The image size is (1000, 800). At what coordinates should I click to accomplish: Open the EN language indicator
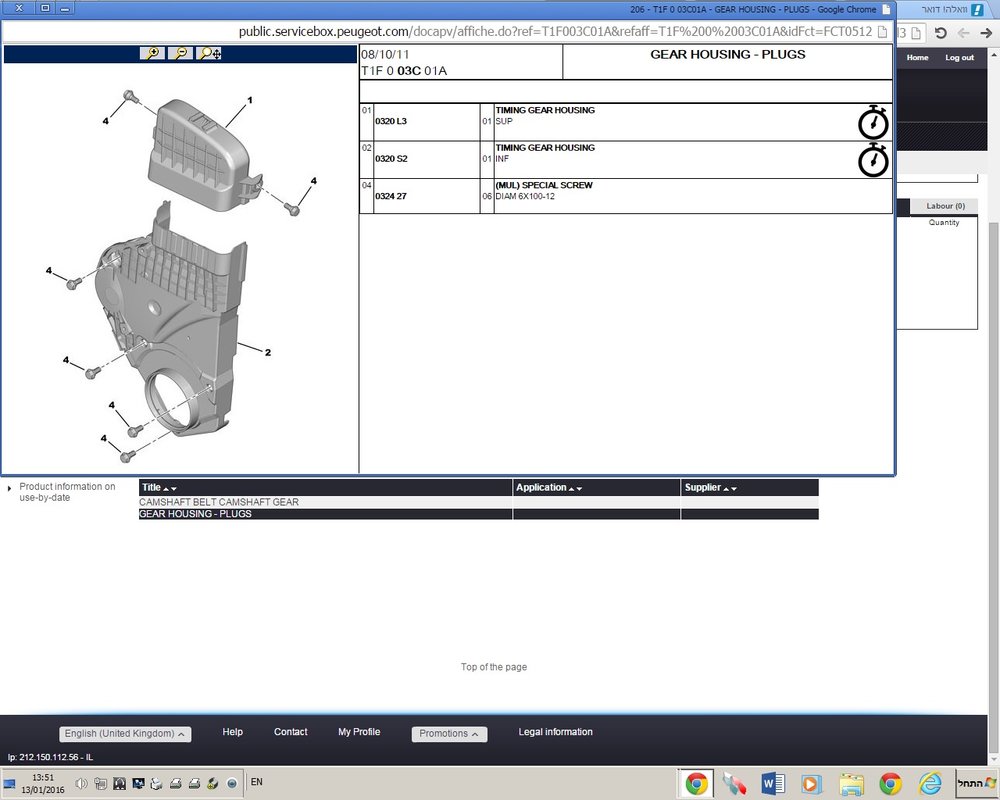click(256, 782)
